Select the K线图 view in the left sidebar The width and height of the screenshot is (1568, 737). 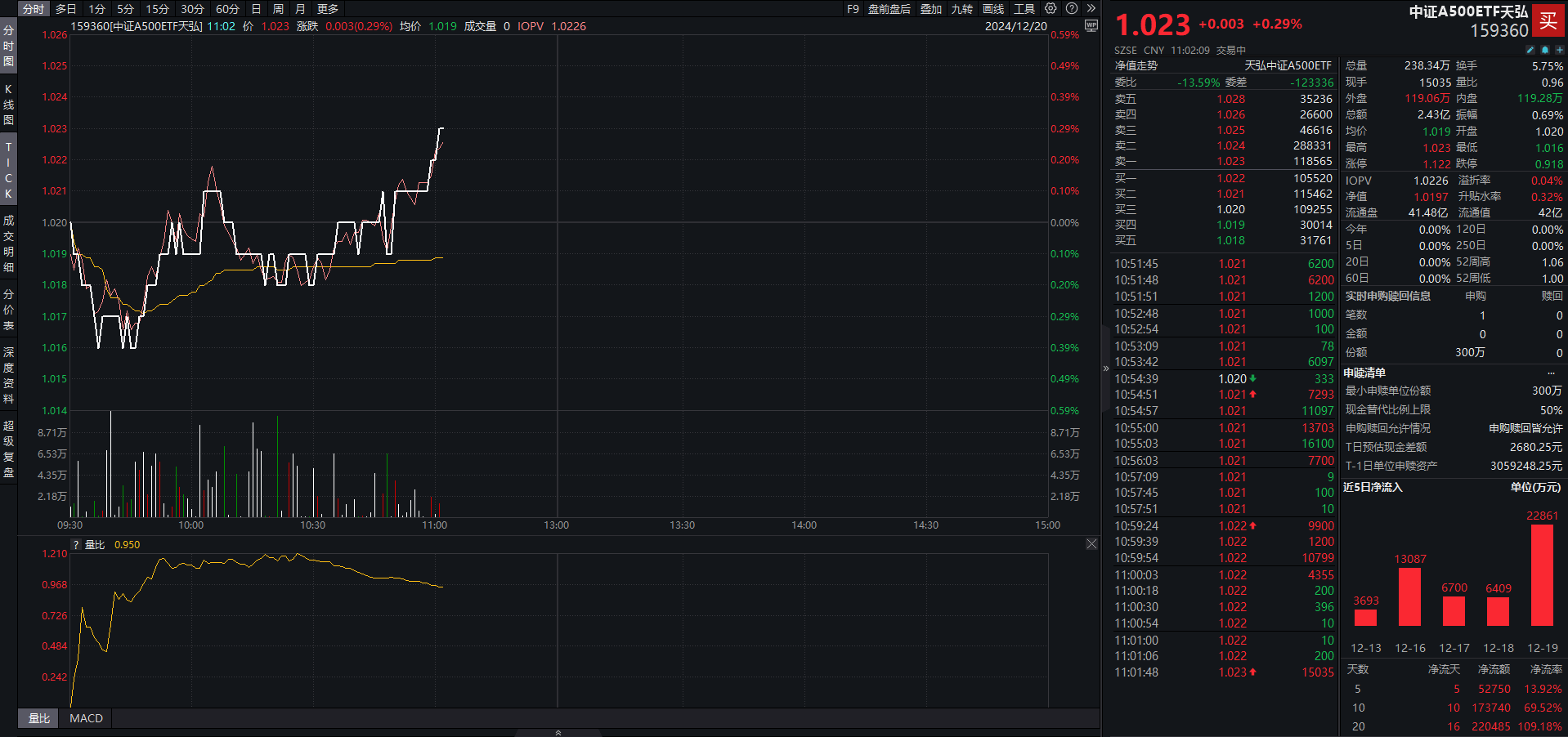click(8, 105)
